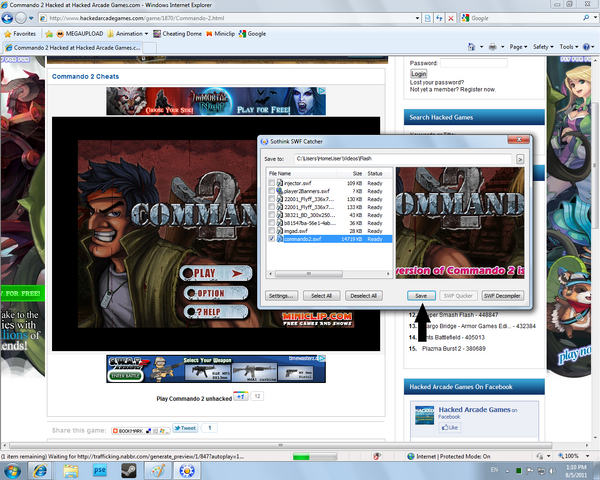
Task: Click the Select All button
Action: pyautogui.click(x=321, y=296)
